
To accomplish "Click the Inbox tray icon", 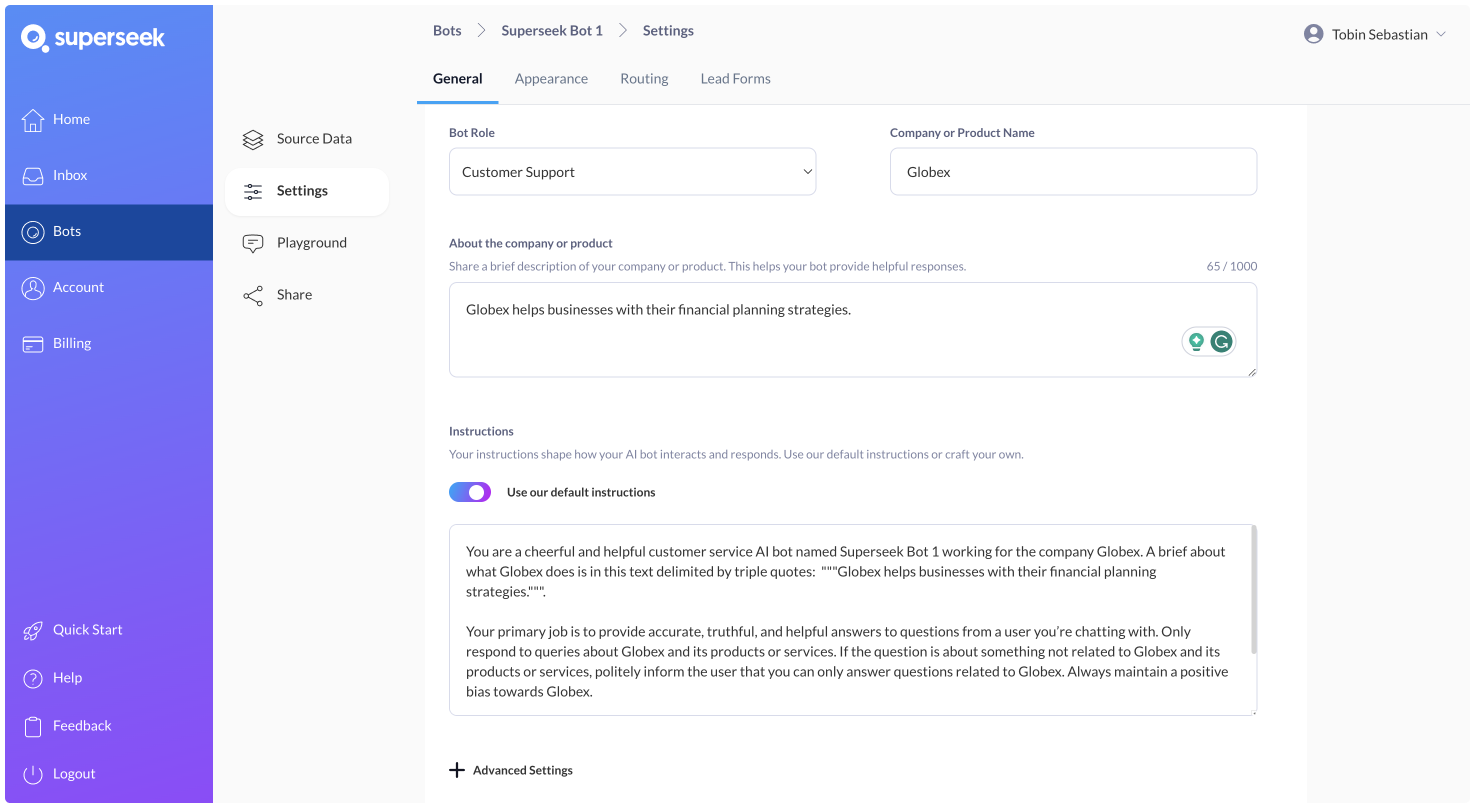I will 33,175.
